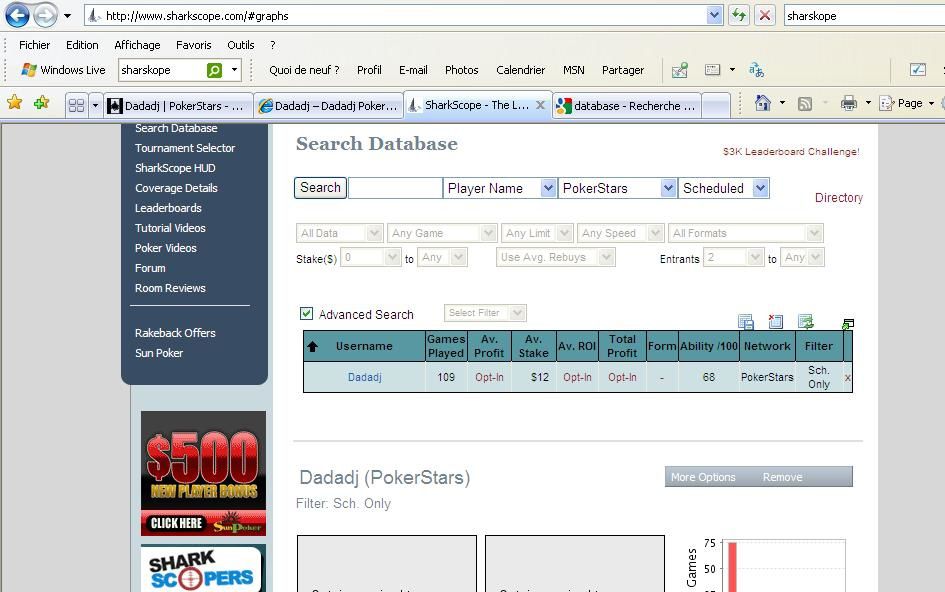
Task: Open the Quick Tabs list dropdown arrow
Action: (x=95, y=105)
